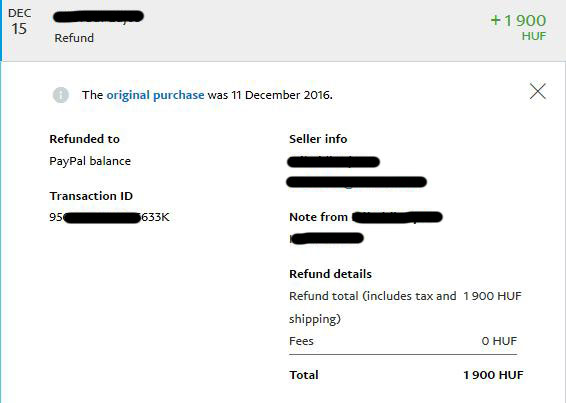Screen dimensions: 566x403
Task: Click the Note from heading
Action: tap(366, 217)
